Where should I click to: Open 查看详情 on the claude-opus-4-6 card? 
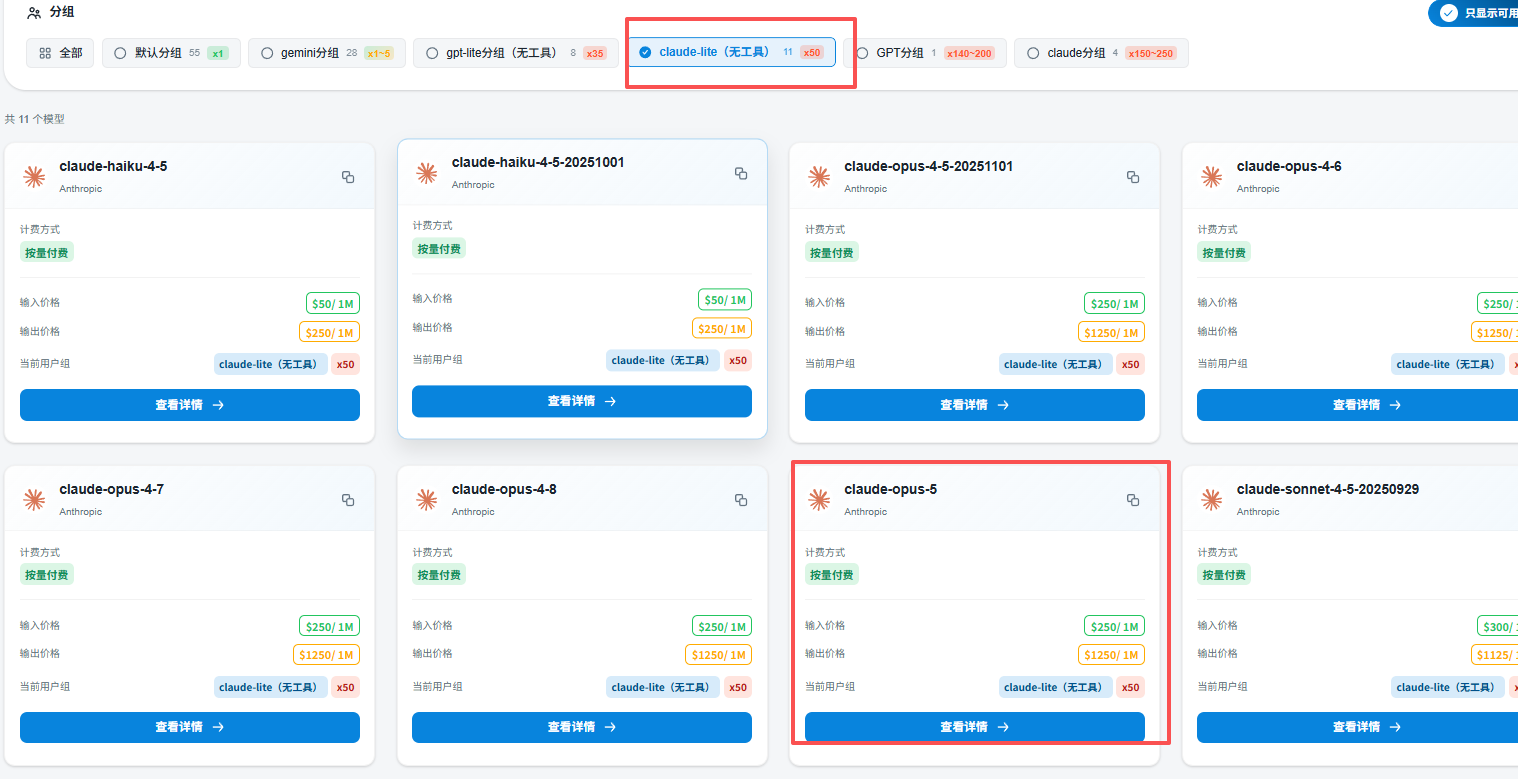pos(1357,405)
